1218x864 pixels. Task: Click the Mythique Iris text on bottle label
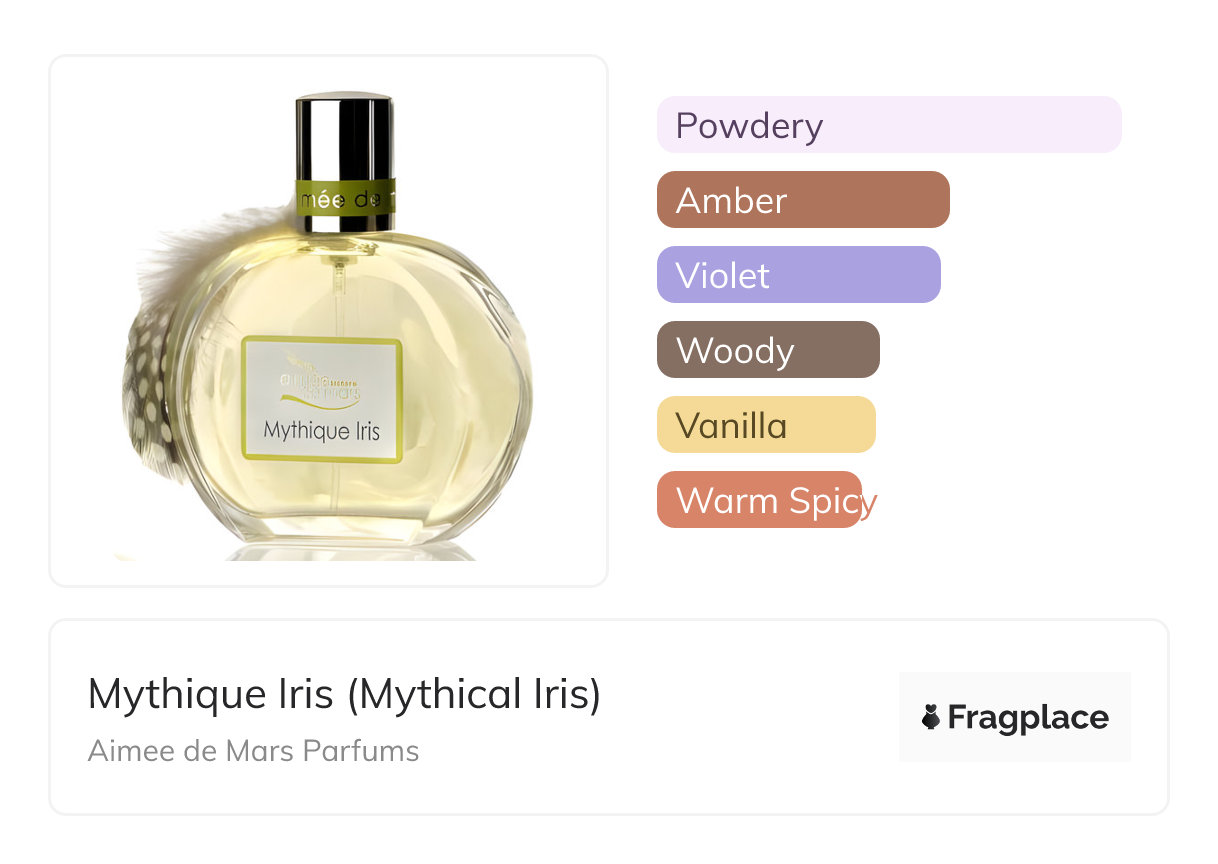pos(322,431)
